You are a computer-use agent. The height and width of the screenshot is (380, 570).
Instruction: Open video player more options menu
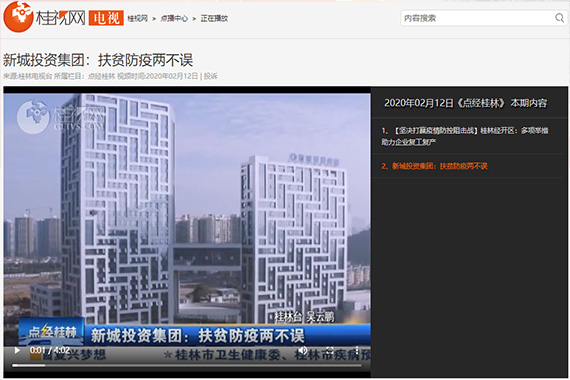point(357,351)
